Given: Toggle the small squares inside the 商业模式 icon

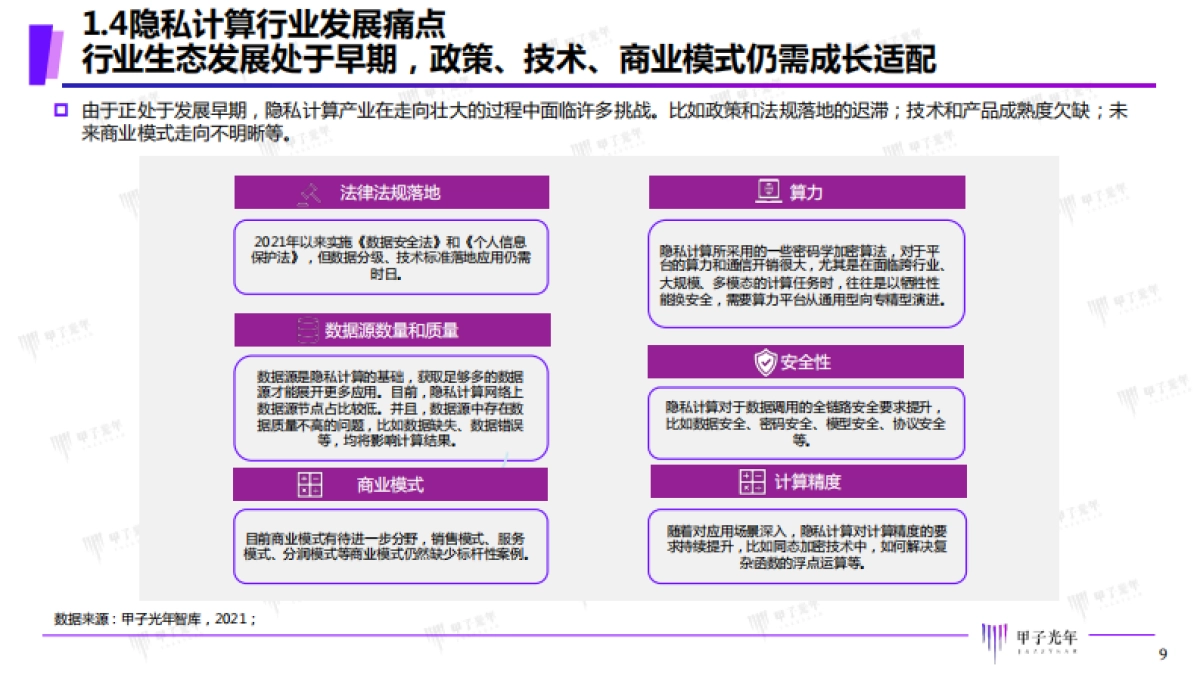Looking at the screenshot, I should tap(309, 483).
